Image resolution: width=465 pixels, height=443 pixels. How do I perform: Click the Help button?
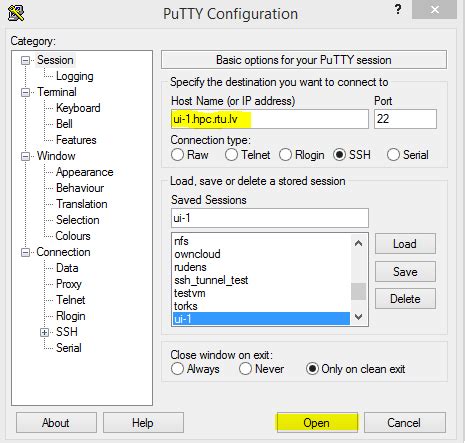(x=143, y=423)
